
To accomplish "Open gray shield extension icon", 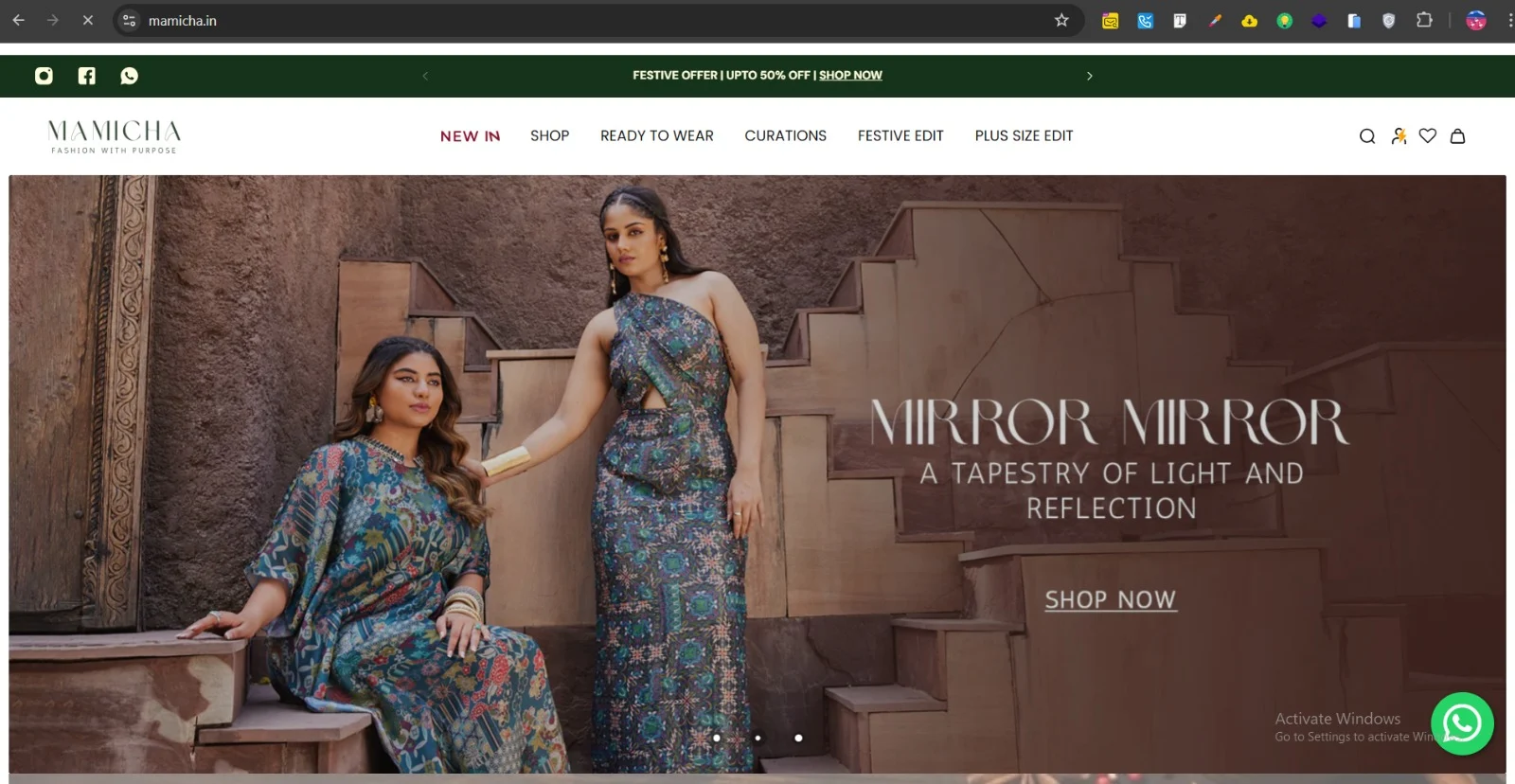I will pyautogui.click(x=1389, y=21).
